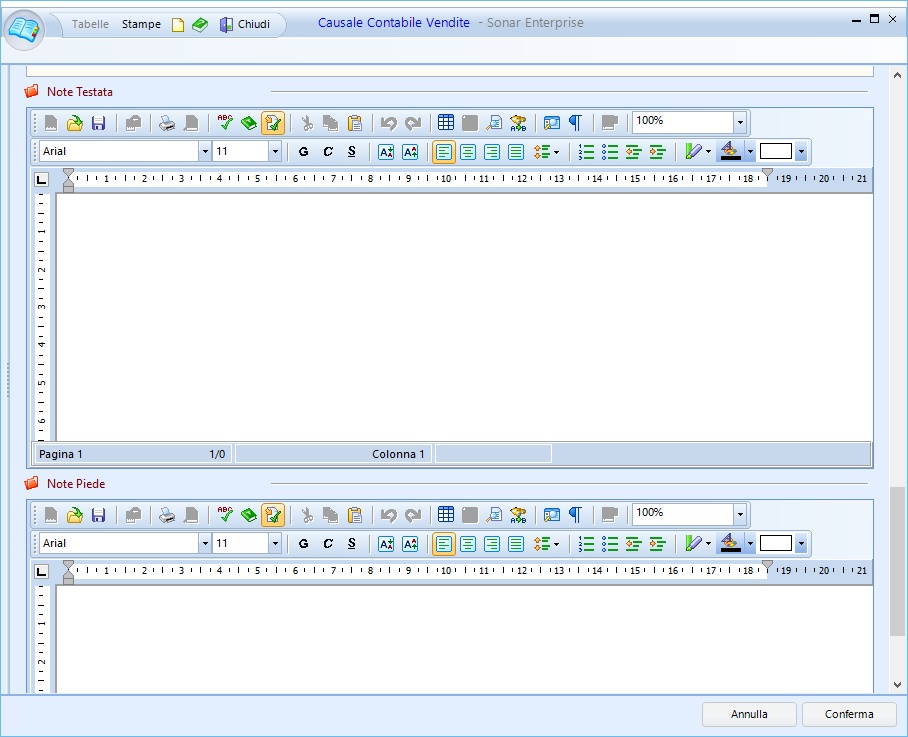This screenshot has width=908, height=737.
Task: Click the save icon in Note Piede toolbar
Action: 98,515
